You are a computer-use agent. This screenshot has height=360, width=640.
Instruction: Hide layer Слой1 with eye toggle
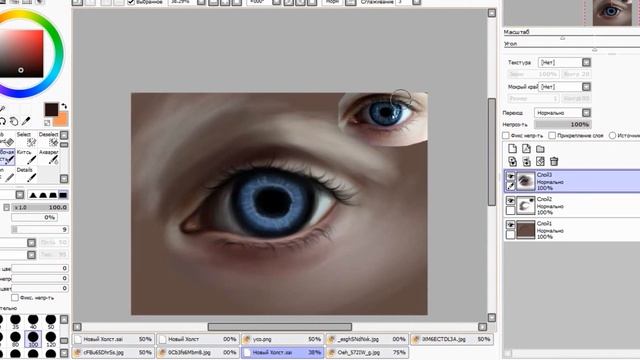coord(510,225)
